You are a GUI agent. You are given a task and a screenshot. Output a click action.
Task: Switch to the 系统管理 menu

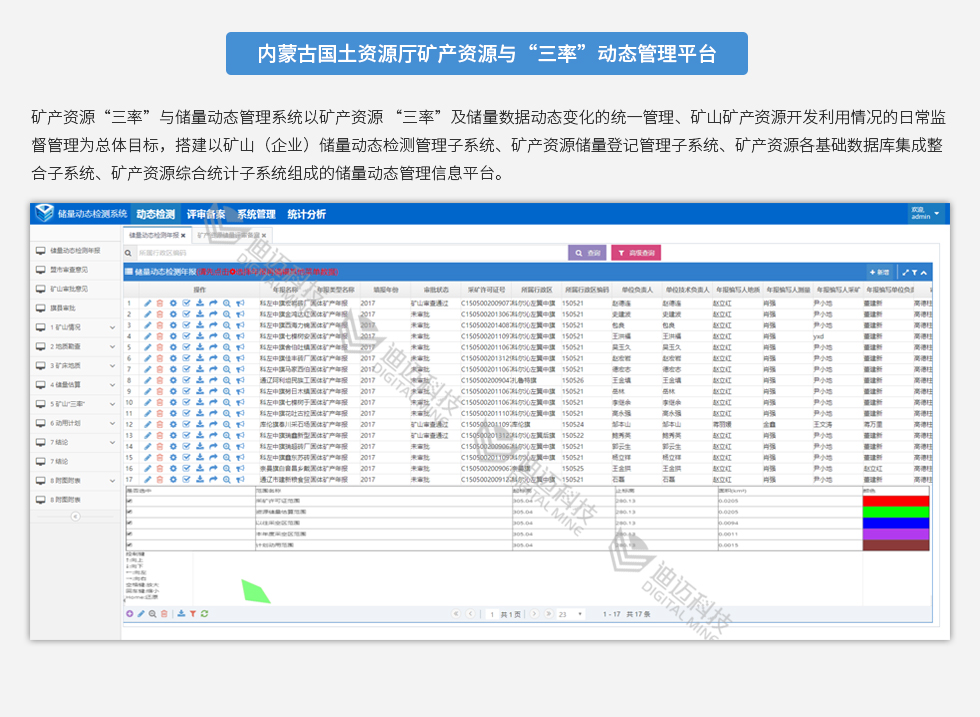click(256, 214)
